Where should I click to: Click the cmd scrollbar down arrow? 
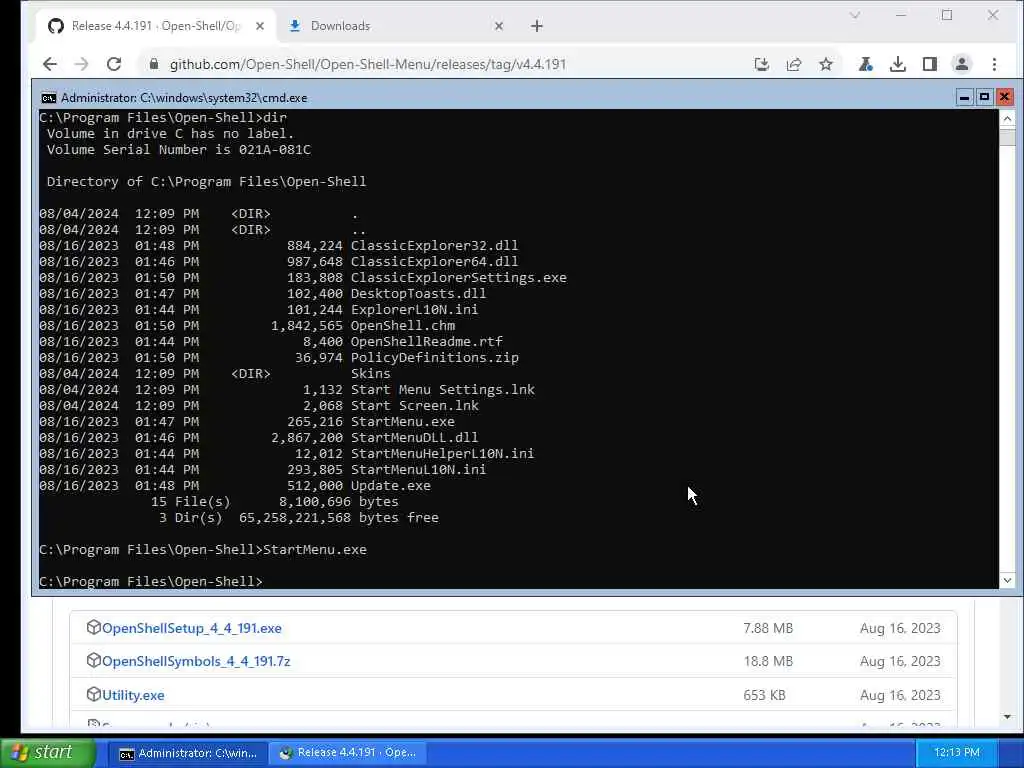1007,580
